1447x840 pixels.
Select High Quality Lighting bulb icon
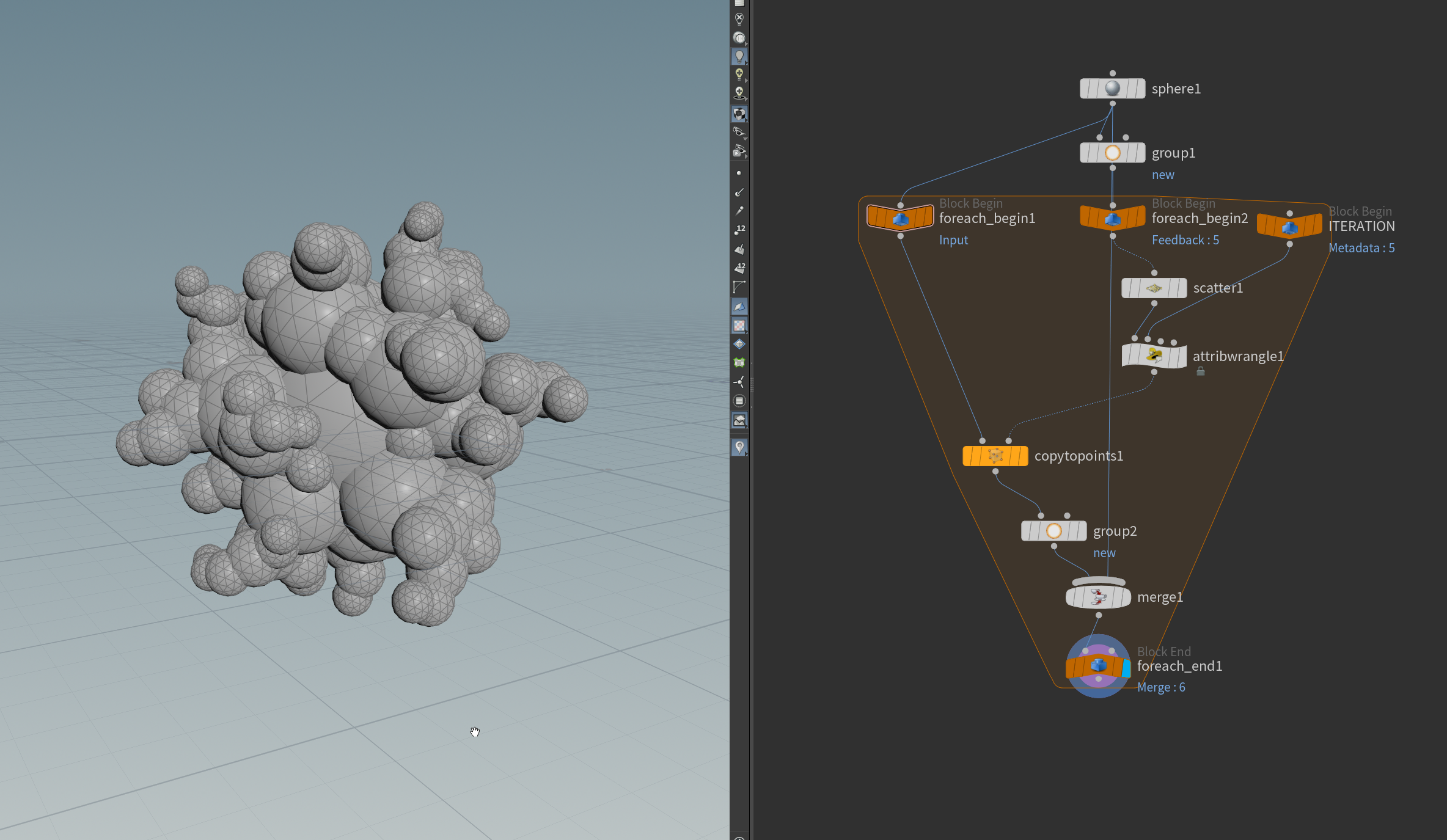click(x=739, y=75)
